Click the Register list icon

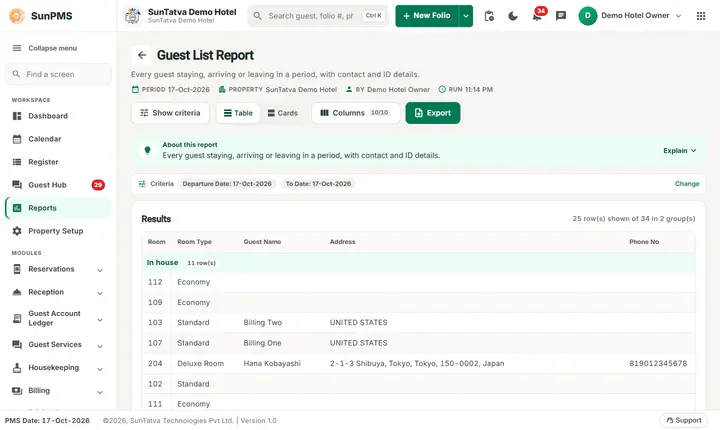point(17,162)
